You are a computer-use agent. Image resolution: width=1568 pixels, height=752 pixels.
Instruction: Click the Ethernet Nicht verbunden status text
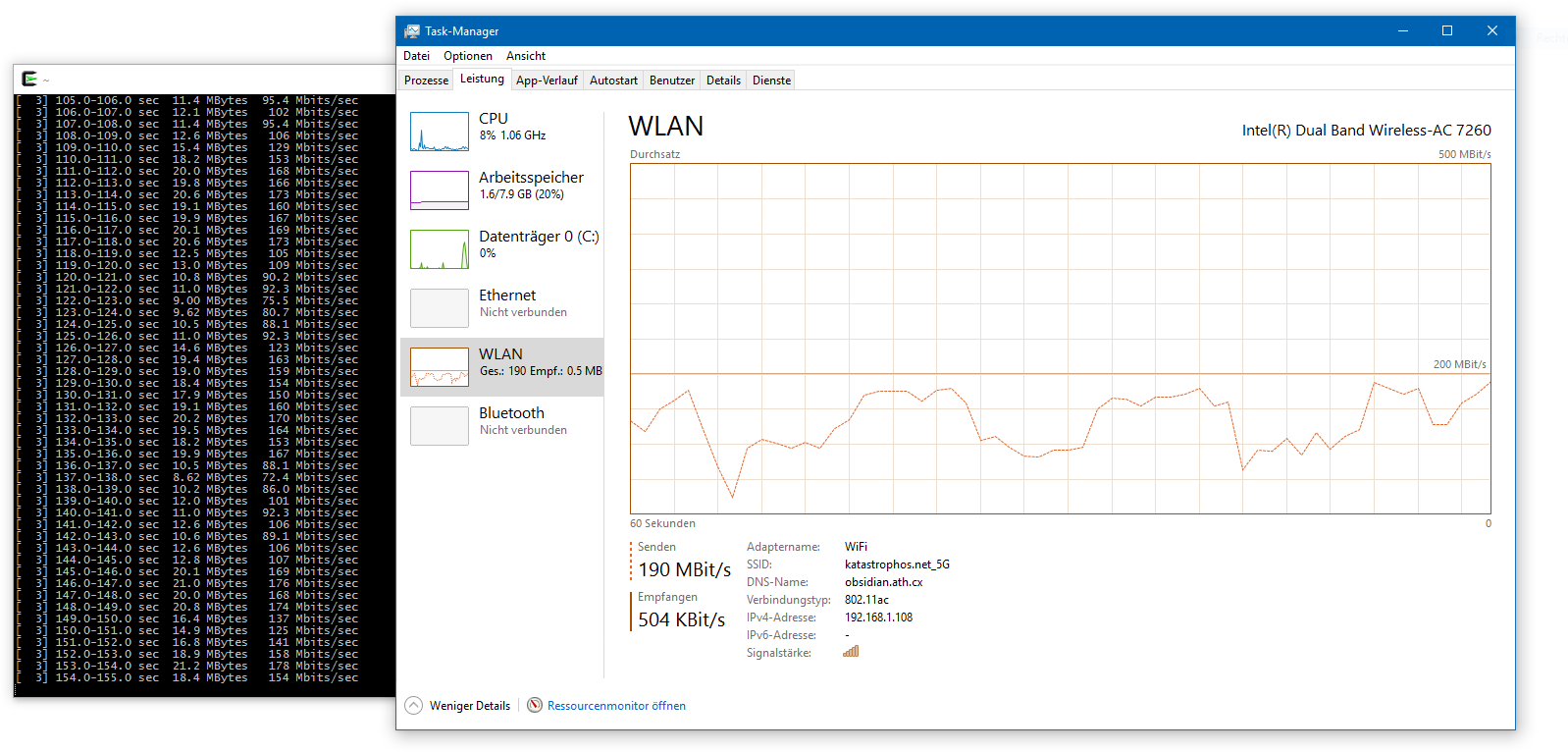click(x=523, y=312)
